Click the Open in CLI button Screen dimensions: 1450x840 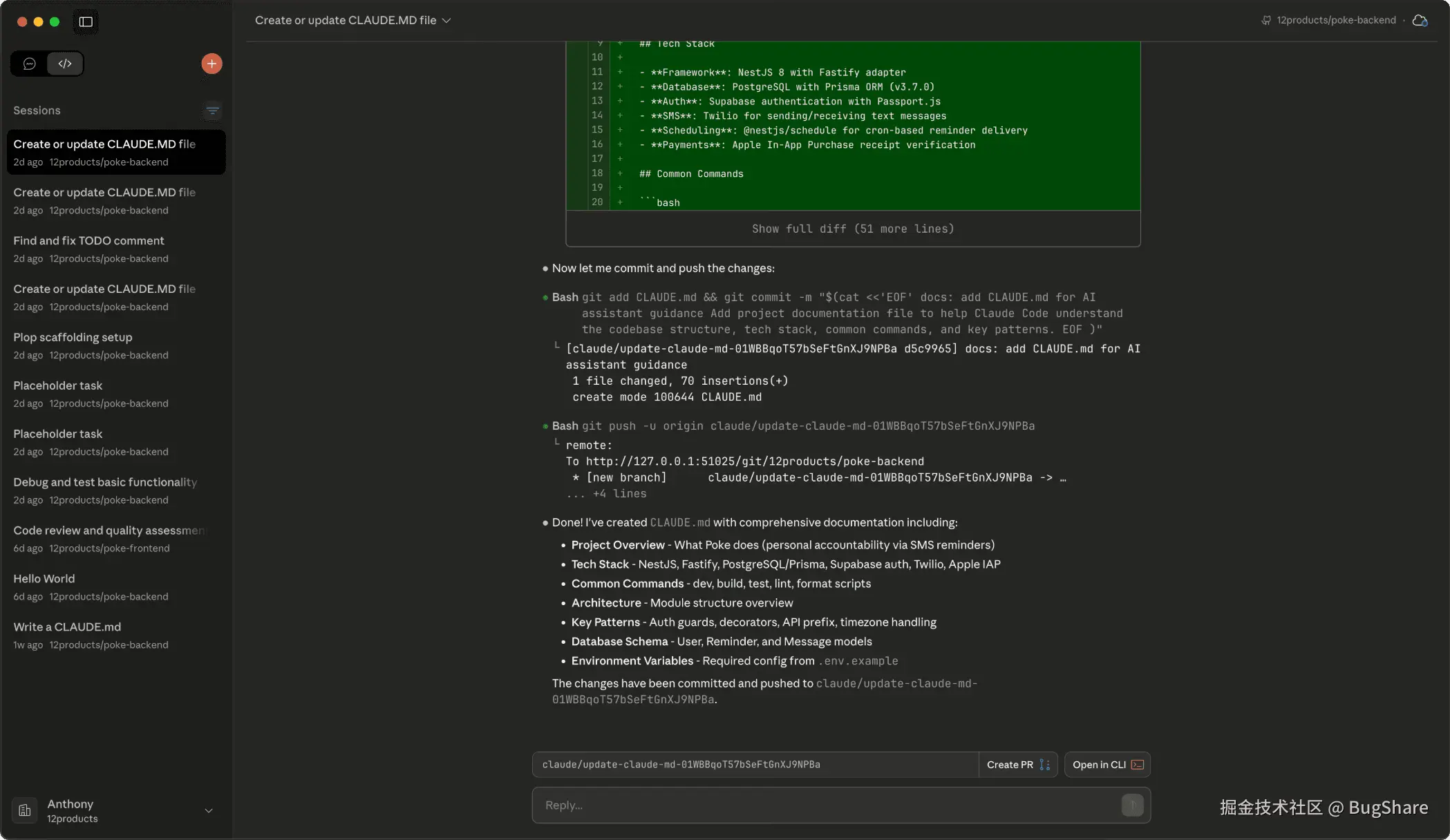pos(1107,765)
